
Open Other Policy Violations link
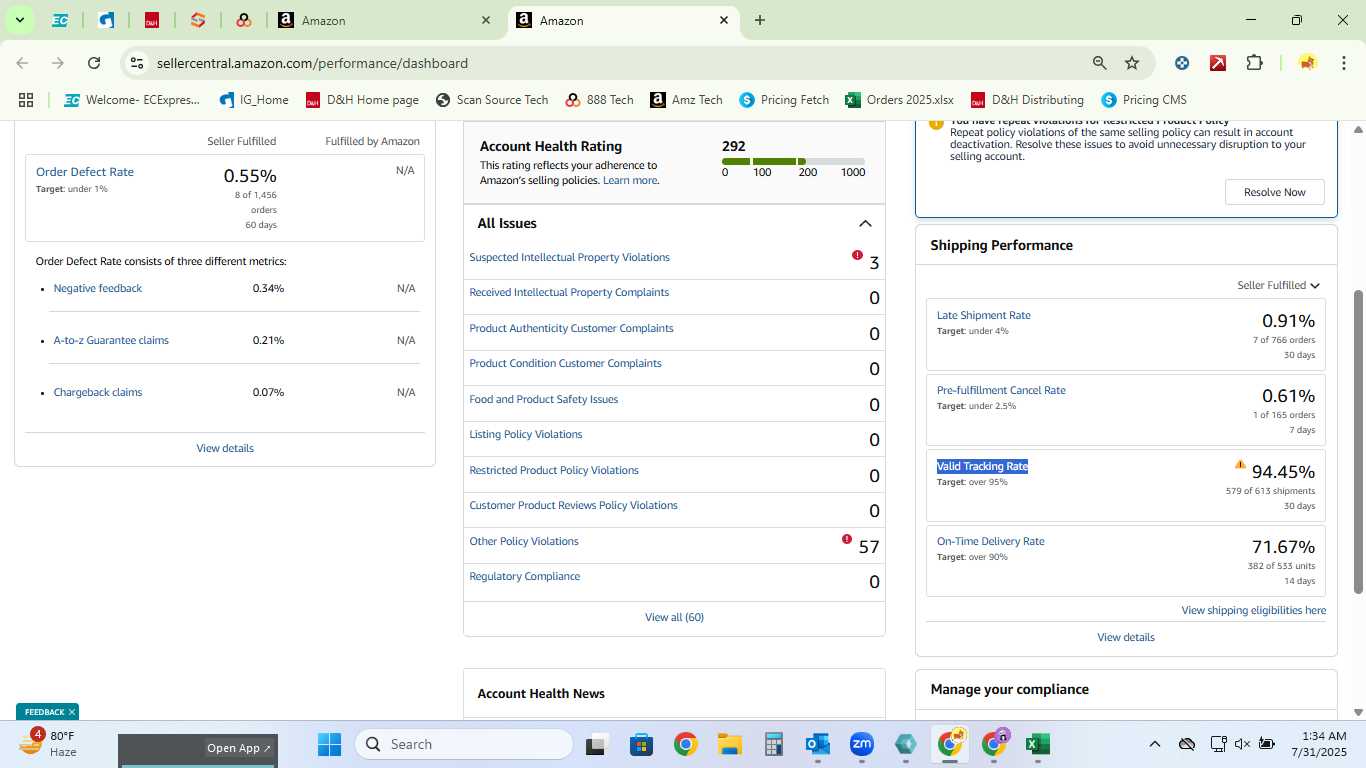[x=524, y=541]
